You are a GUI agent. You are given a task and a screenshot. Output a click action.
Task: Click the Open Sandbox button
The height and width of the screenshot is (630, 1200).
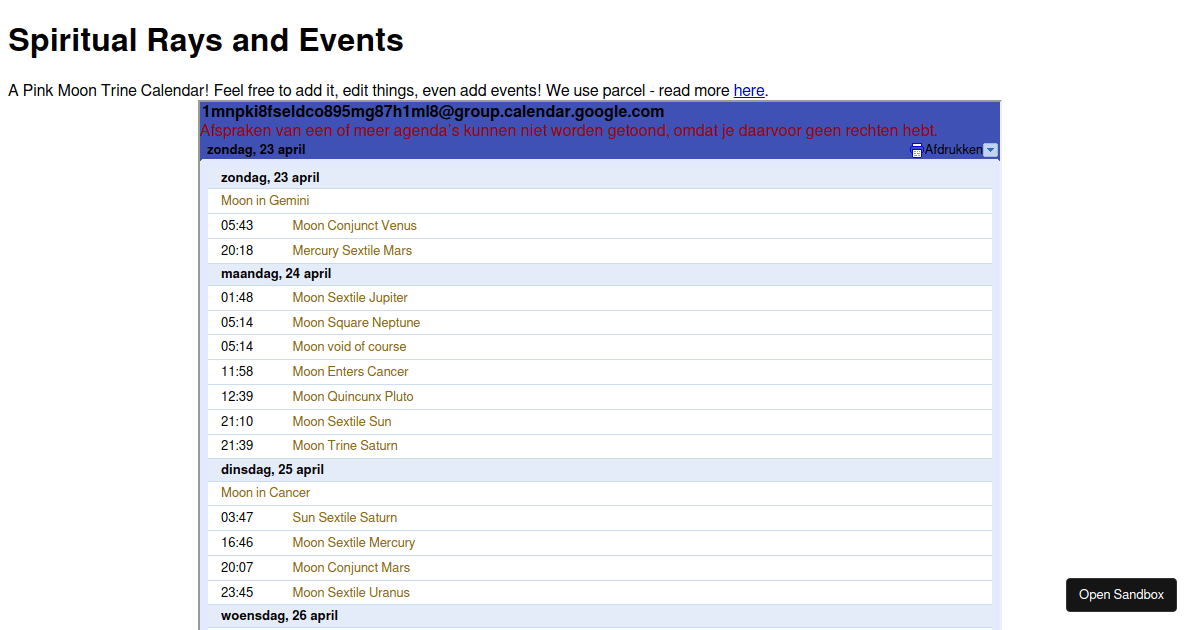(x=1120, y=594)
